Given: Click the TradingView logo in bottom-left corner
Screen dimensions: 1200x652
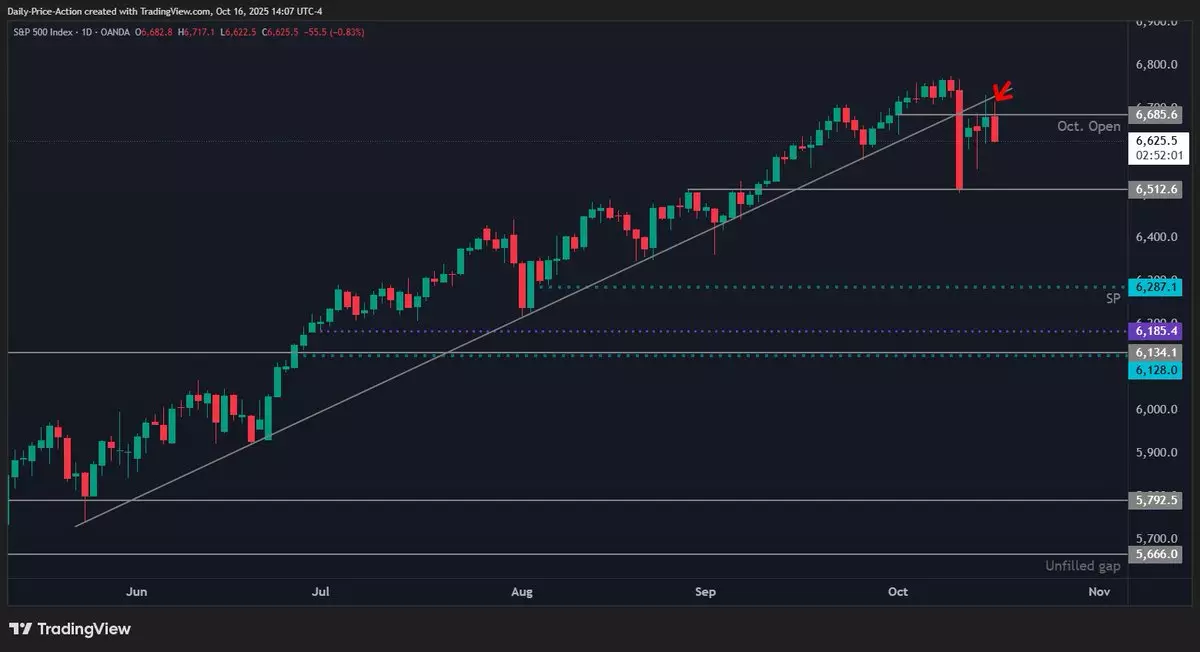Looking at the screenshot, I should pos(69,629).
